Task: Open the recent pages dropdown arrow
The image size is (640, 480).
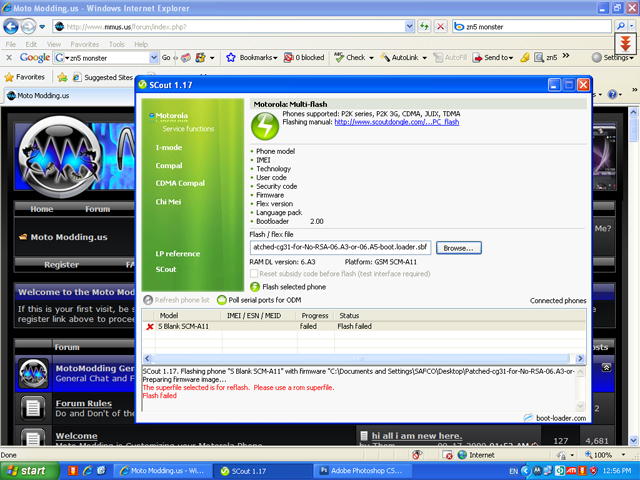Action: [42, 27]
